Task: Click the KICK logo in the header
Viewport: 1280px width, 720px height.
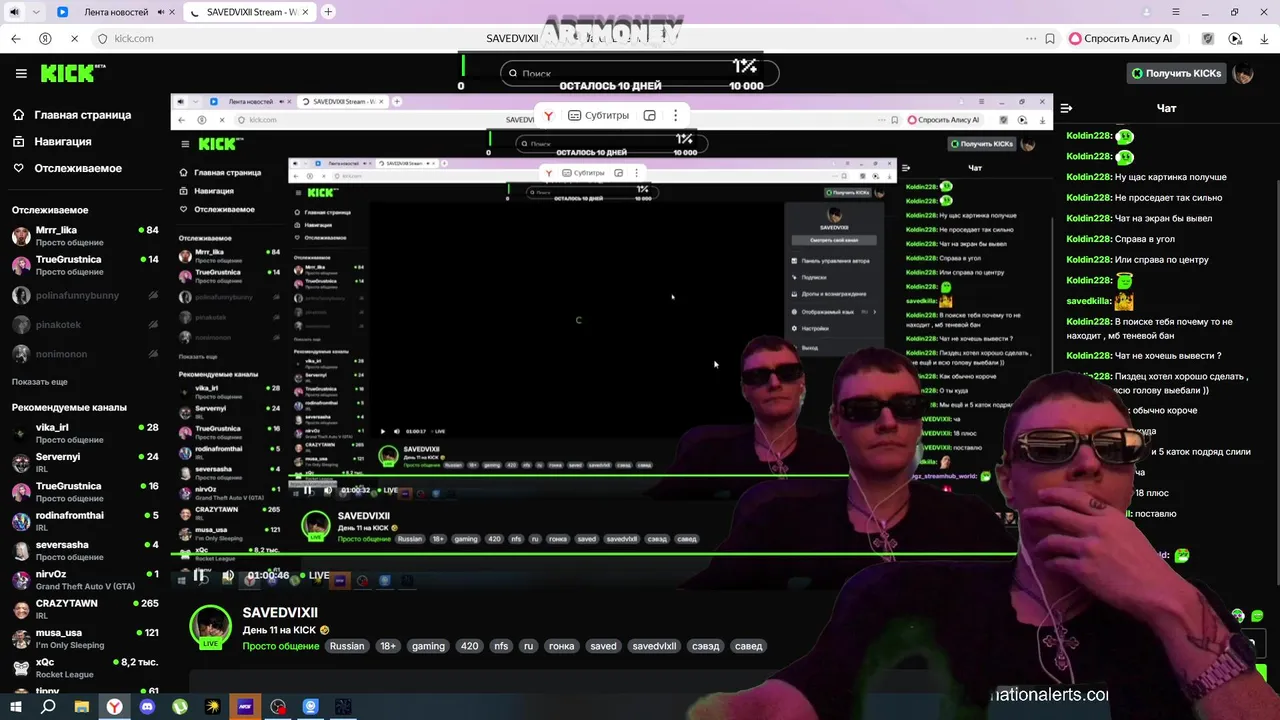Action: [72, 73]
